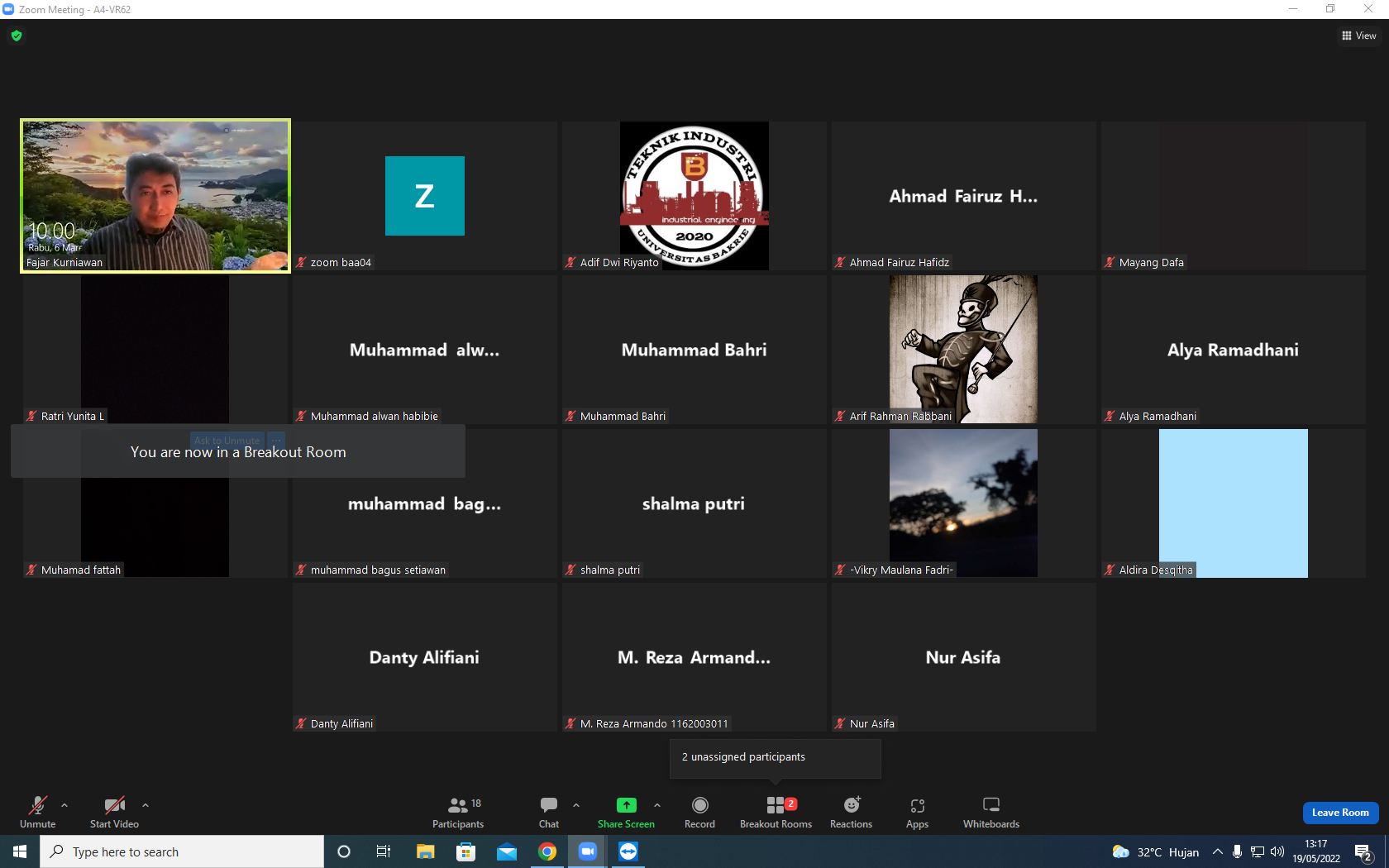This screenshot has width=1389, height=868.
Task: Open Zoom Apps
Action: [917, 813]
